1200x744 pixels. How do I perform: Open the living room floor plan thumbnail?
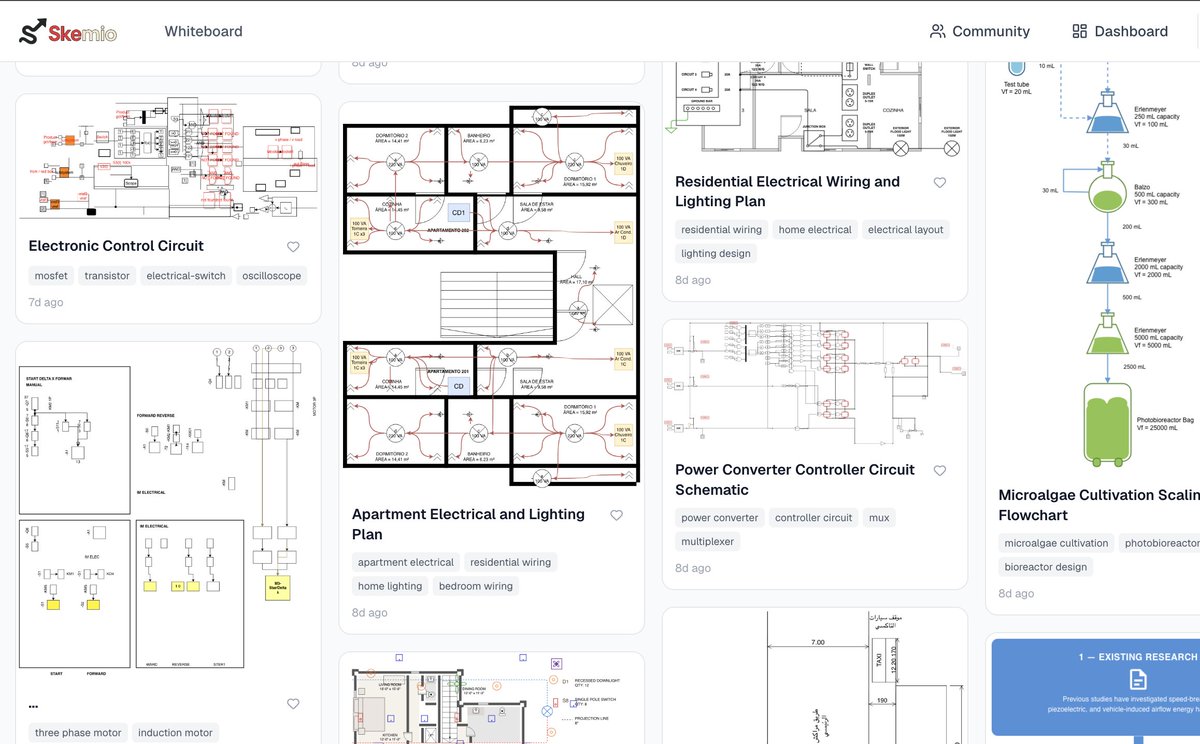coord(491,698)
